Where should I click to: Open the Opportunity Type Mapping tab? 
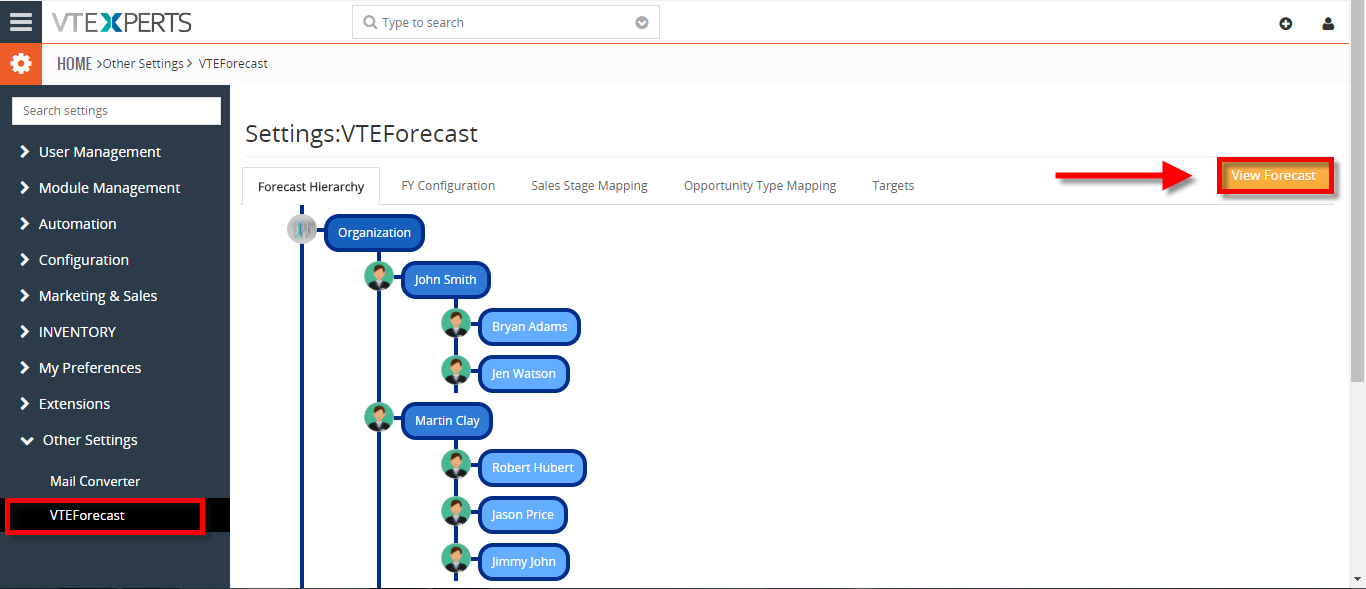[760, 186]
